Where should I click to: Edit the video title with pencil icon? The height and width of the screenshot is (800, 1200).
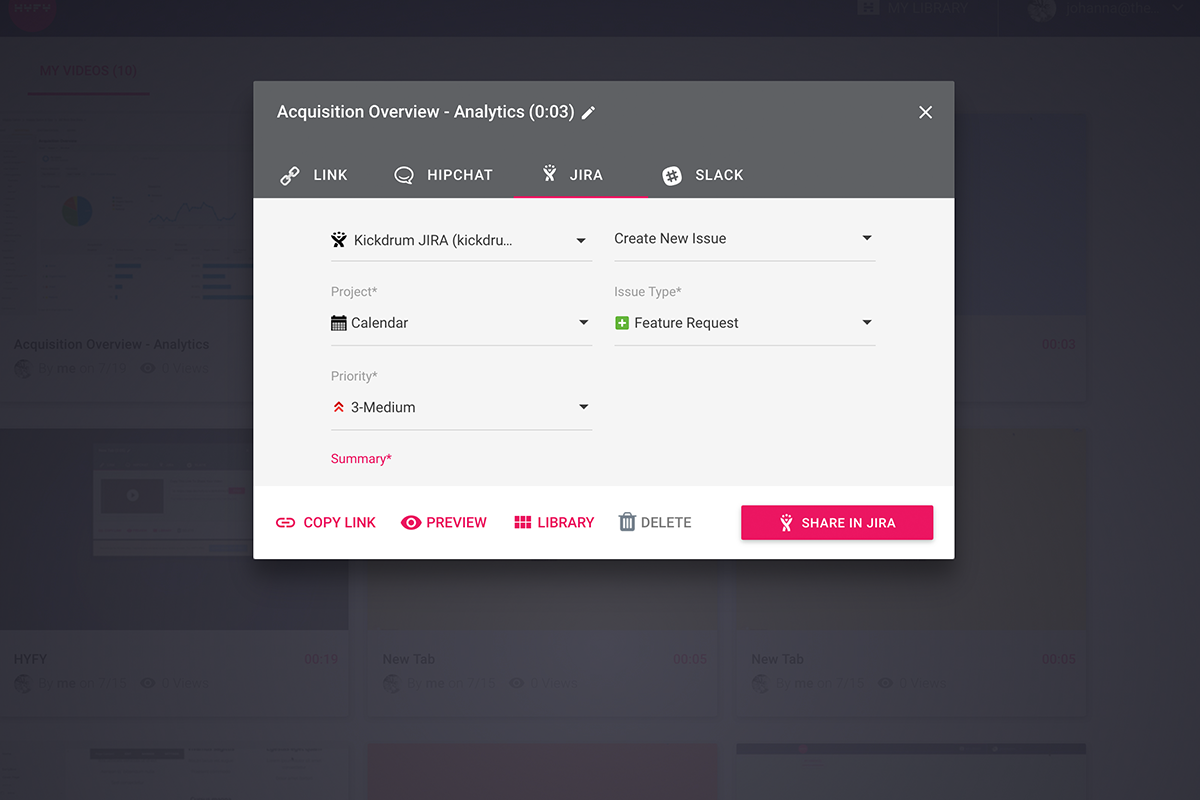[589, 113]
